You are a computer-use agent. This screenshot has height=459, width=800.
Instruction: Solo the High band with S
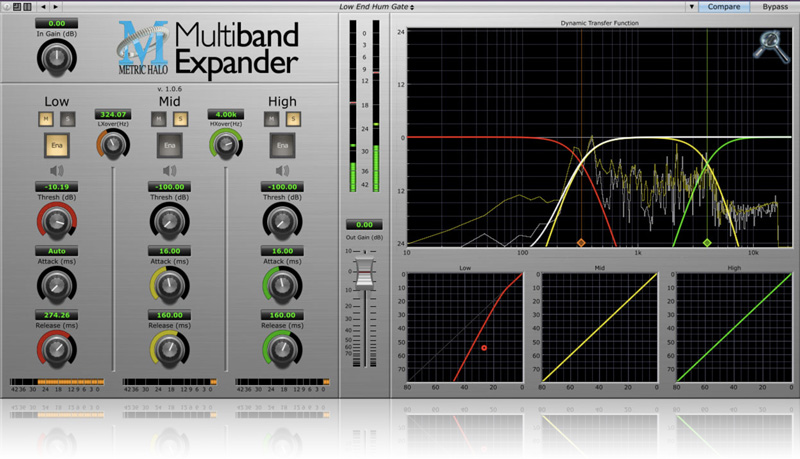(290, 119)
